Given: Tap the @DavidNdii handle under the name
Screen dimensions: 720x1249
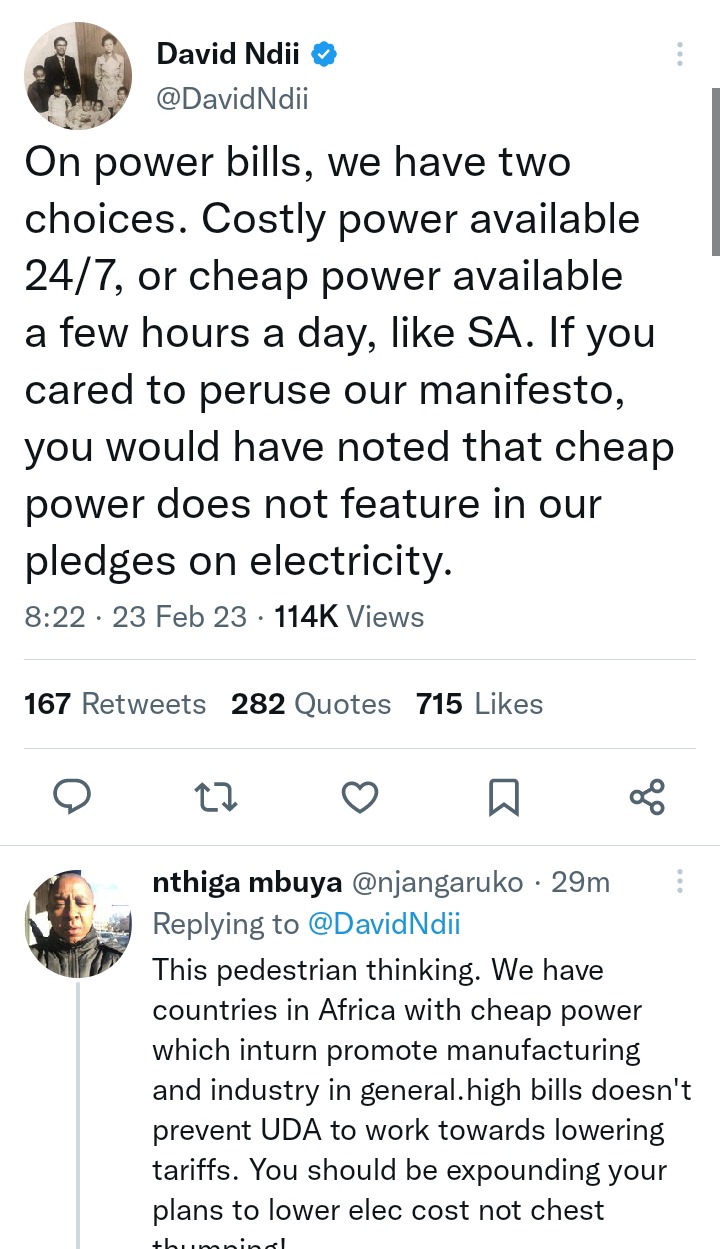Looking at the screenshot, I should pyautogui.click(x=232, y=99).
